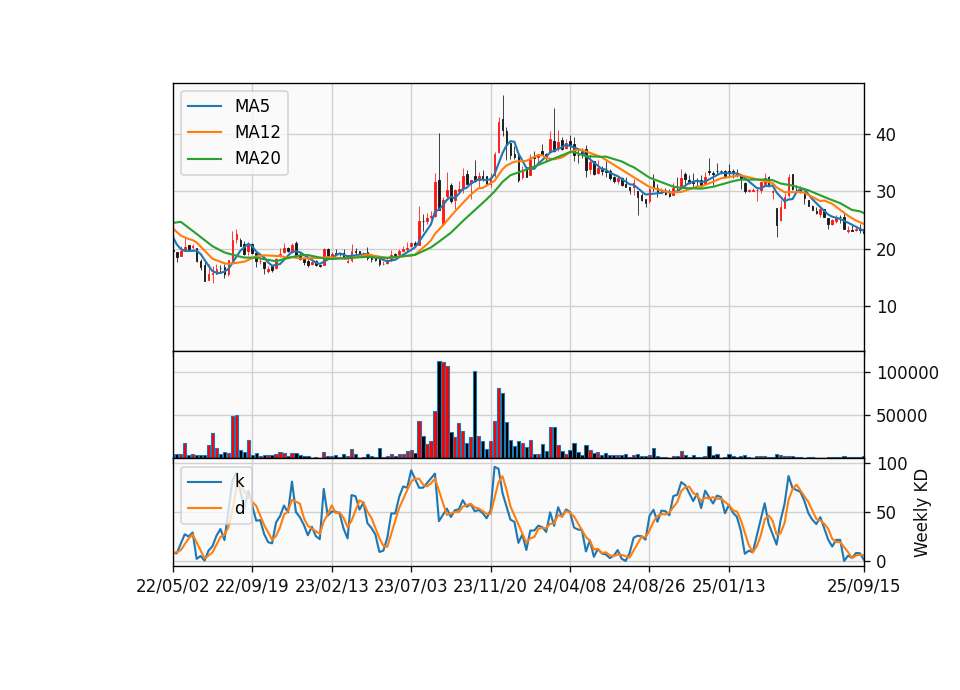Viewport: 960px width, 690px height.
Task: Click the price axis value 10
Action: click(886, 307)
